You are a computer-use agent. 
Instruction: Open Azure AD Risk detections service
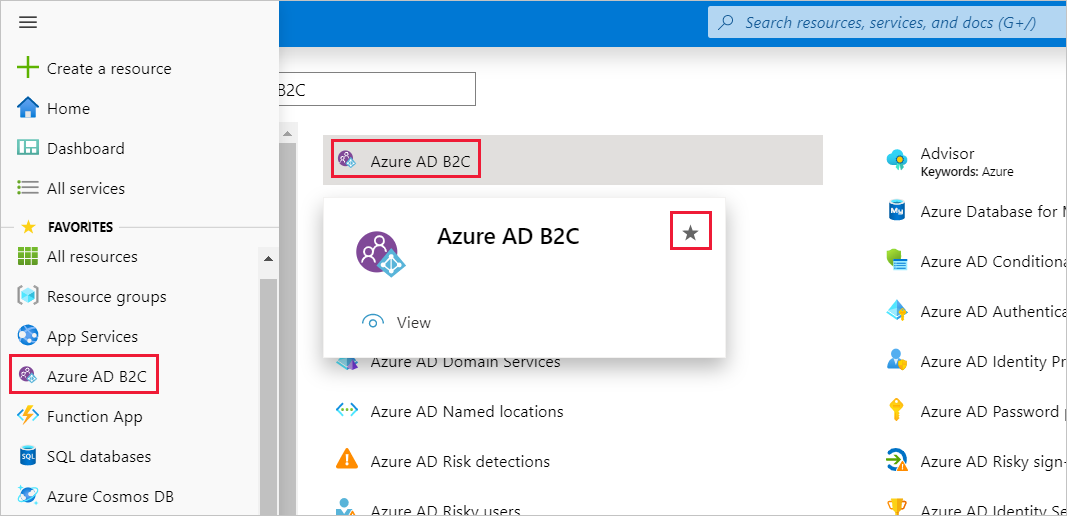tap(460, 462)
